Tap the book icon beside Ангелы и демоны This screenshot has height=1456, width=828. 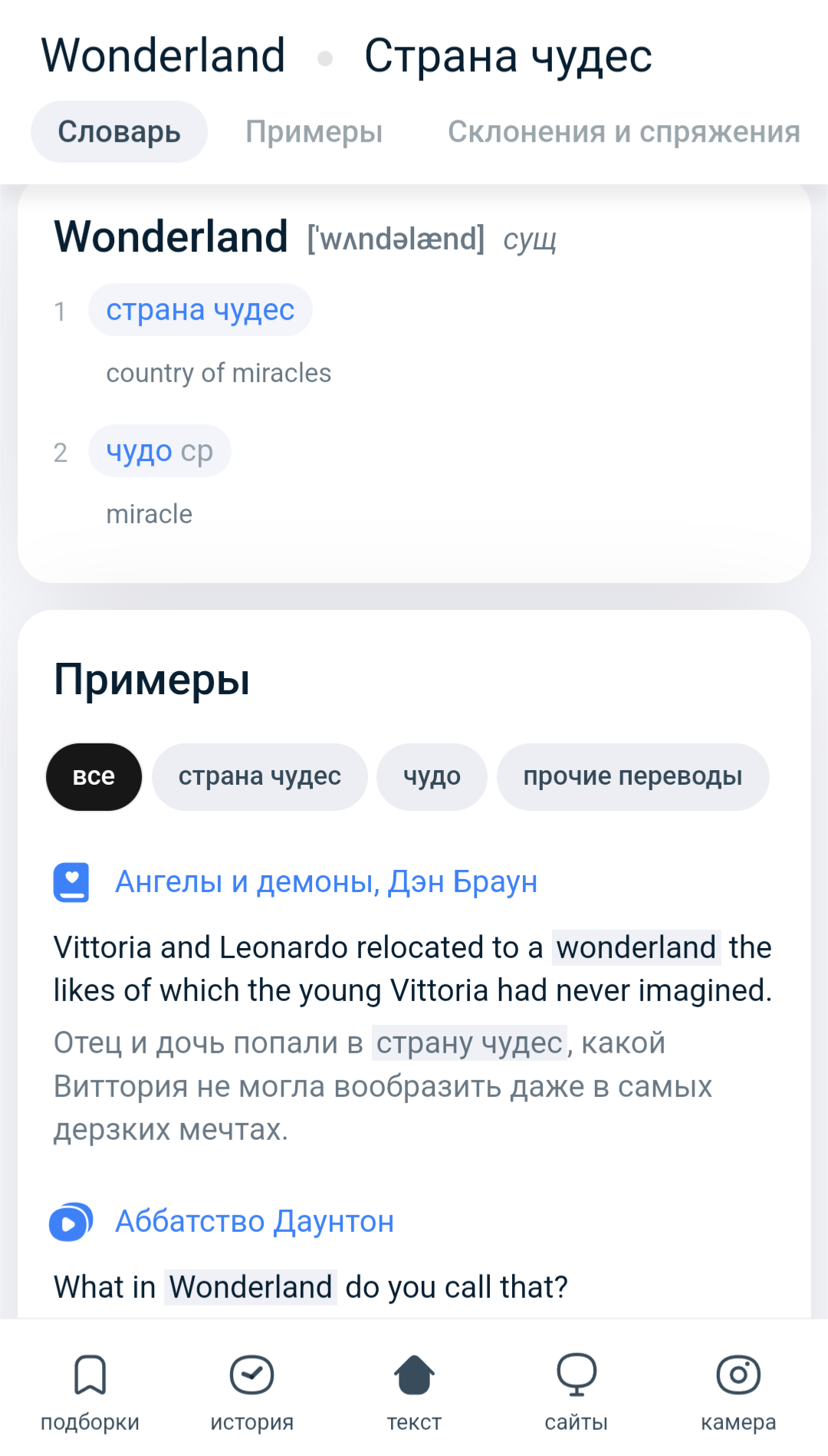(x=71, y=882)
